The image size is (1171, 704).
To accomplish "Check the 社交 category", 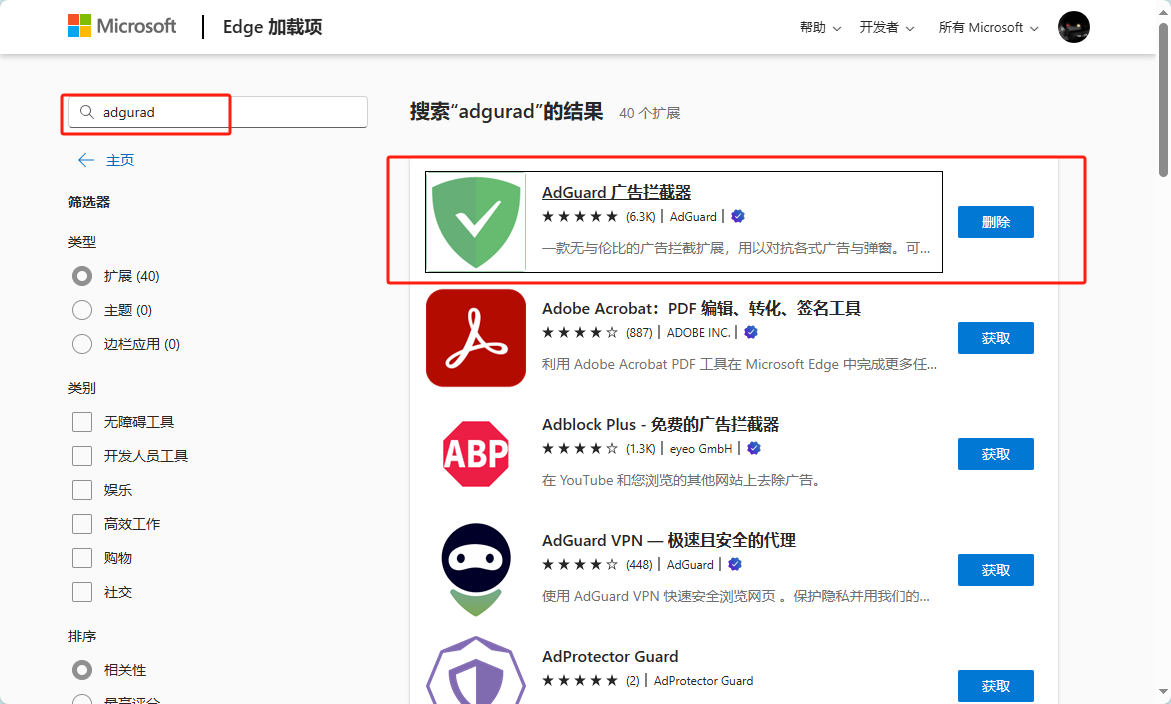I will [82, 592].
